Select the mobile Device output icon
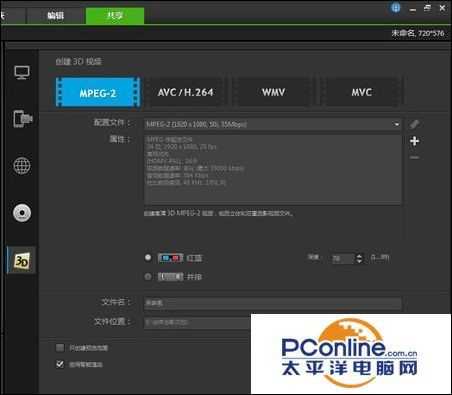The image size is (452, 395). tap(23, 119)
